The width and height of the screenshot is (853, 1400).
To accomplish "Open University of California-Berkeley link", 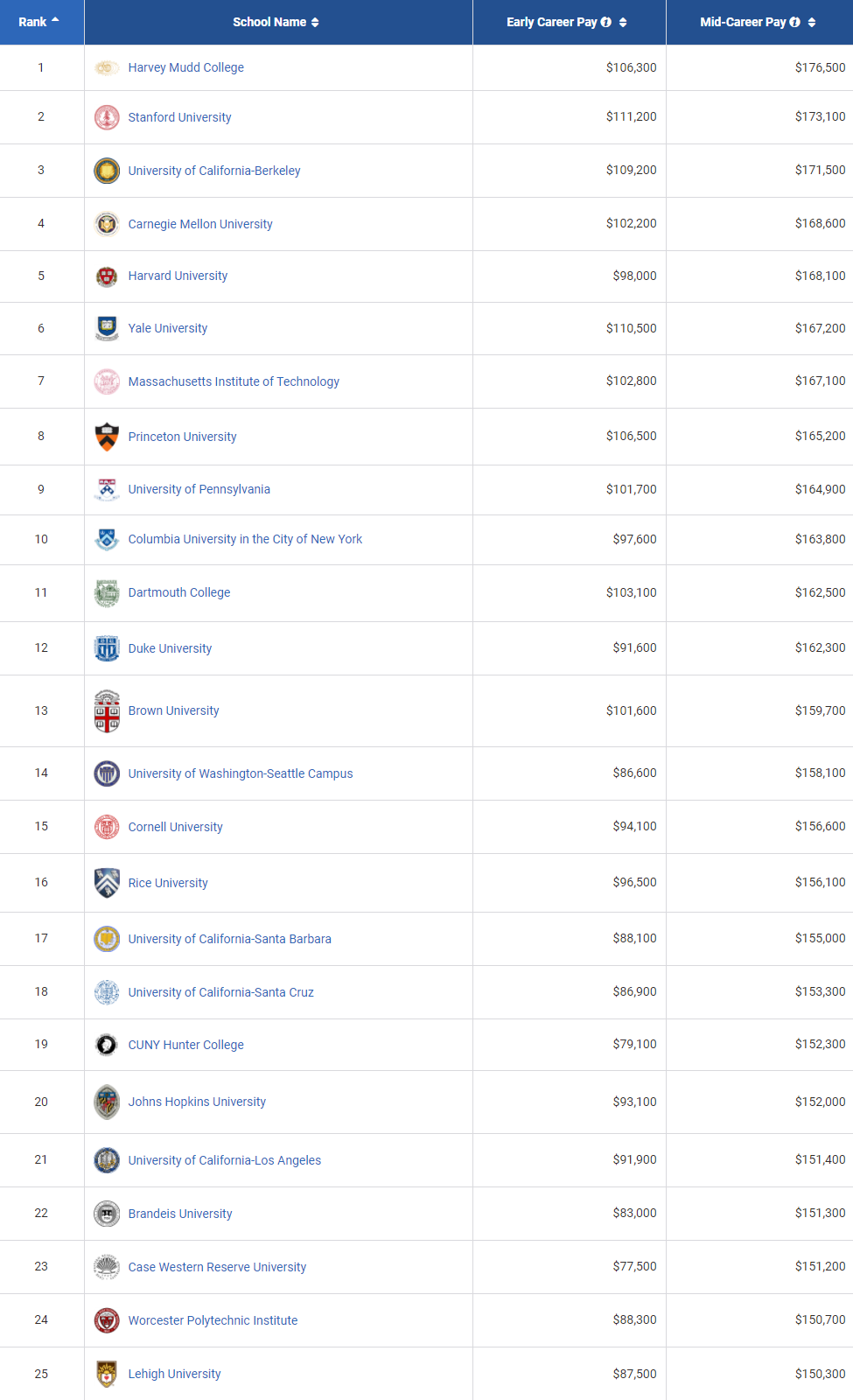I will coord(214,171).
